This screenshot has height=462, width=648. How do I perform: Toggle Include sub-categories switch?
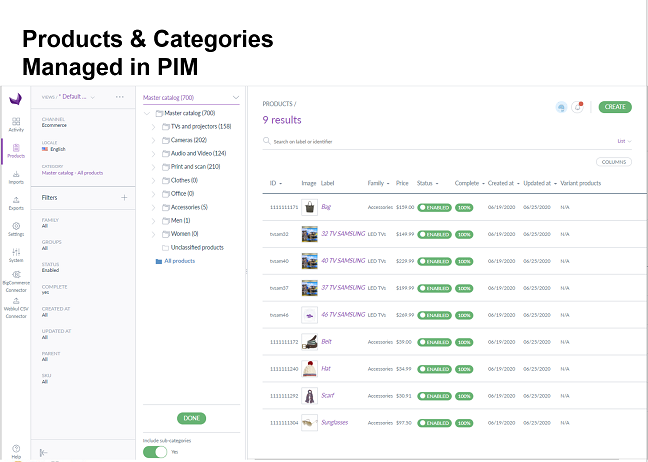point(155,451)
